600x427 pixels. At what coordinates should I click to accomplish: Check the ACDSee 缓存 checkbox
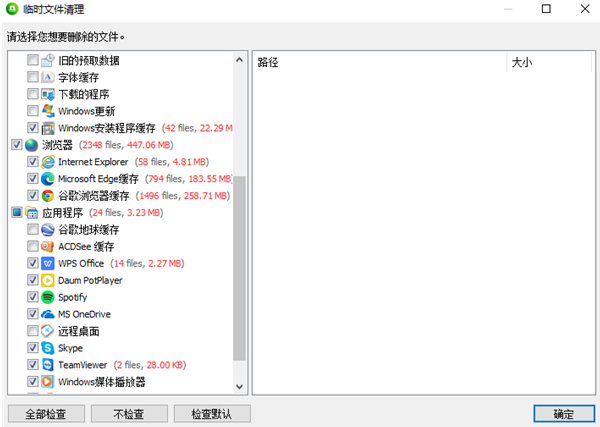click(x=33, y=246)
